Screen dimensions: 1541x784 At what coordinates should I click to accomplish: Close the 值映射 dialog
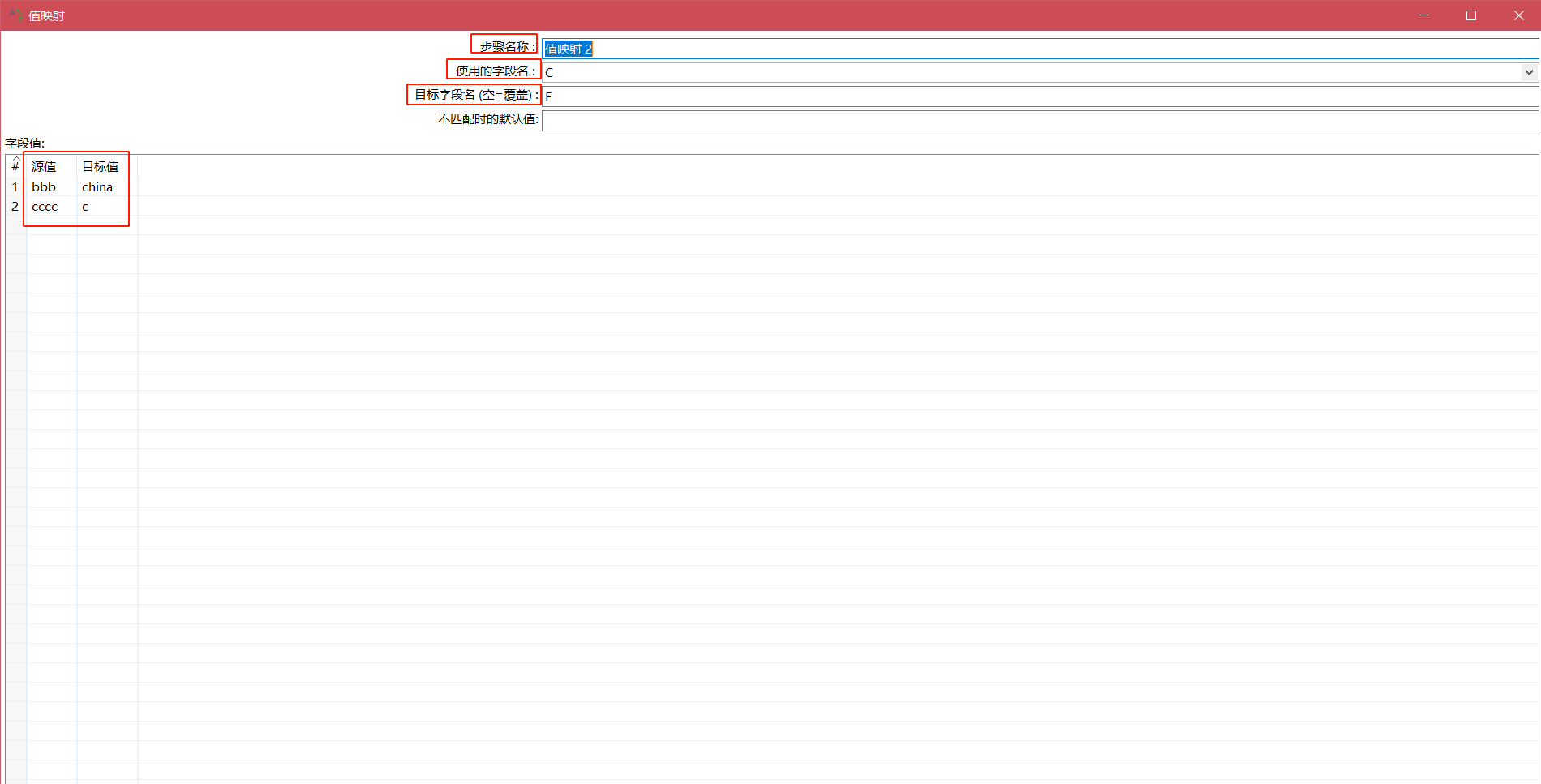pyautogui.click(x=1518, y=15)
